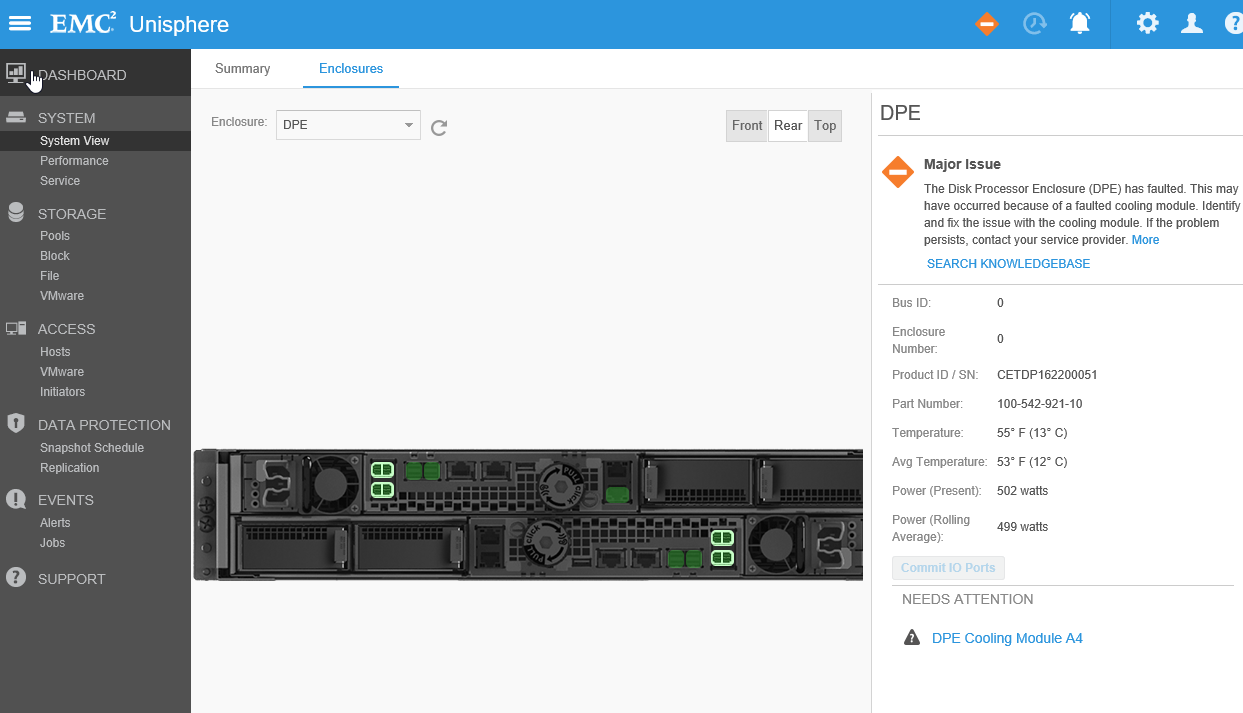The height and width of the screenshot is (713, 1243).
Task: Click DPE Cooling Module A4 under Needs Attention
Action: (x=1007, y=637)
